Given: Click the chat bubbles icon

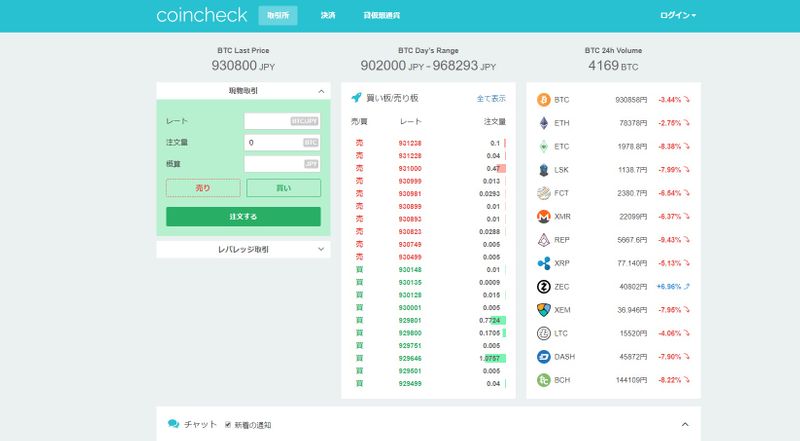Looking at the screenshot, I should (x=173, y=424).
